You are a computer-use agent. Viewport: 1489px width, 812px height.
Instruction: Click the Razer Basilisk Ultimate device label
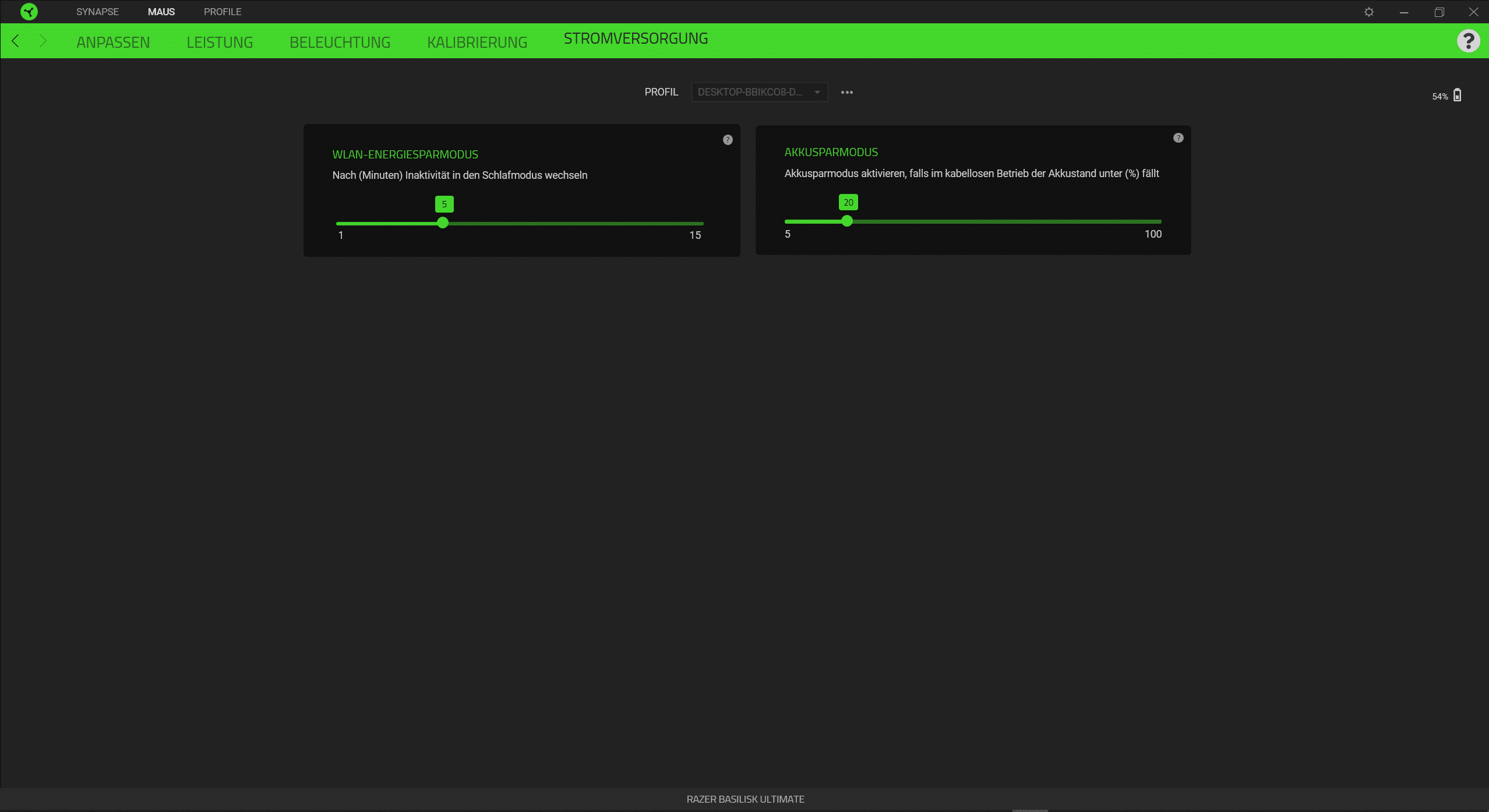coord(745,799)
